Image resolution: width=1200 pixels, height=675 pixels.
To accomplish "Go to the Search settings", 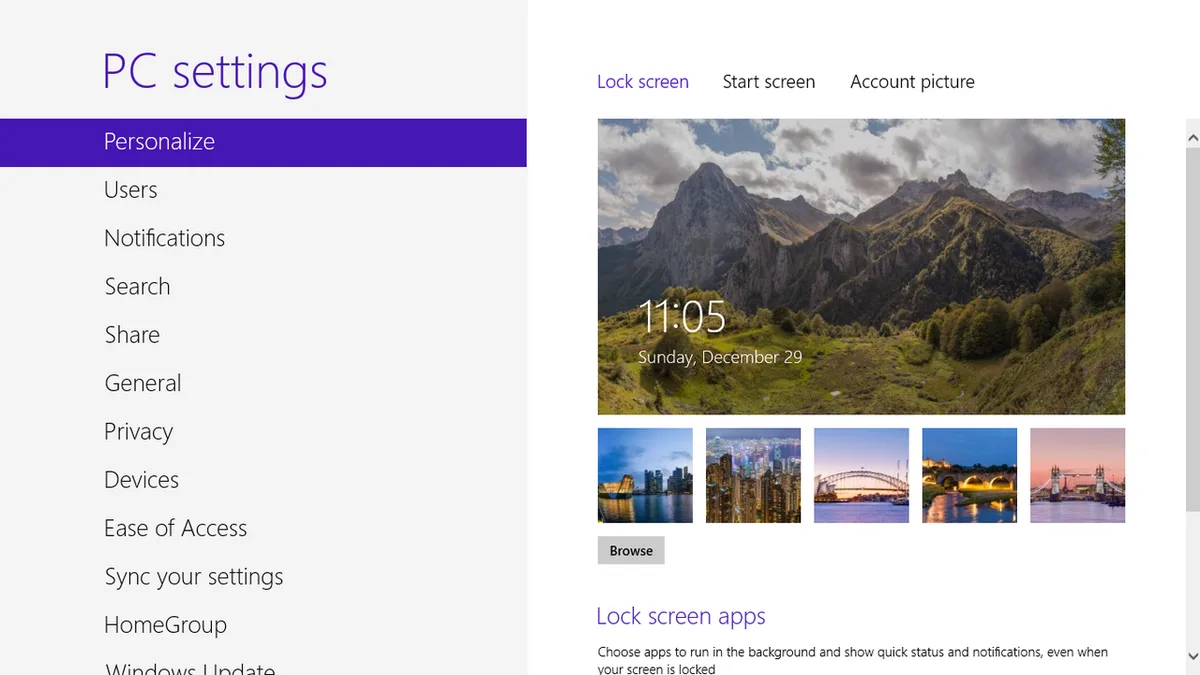I will (x=137, y=287).
